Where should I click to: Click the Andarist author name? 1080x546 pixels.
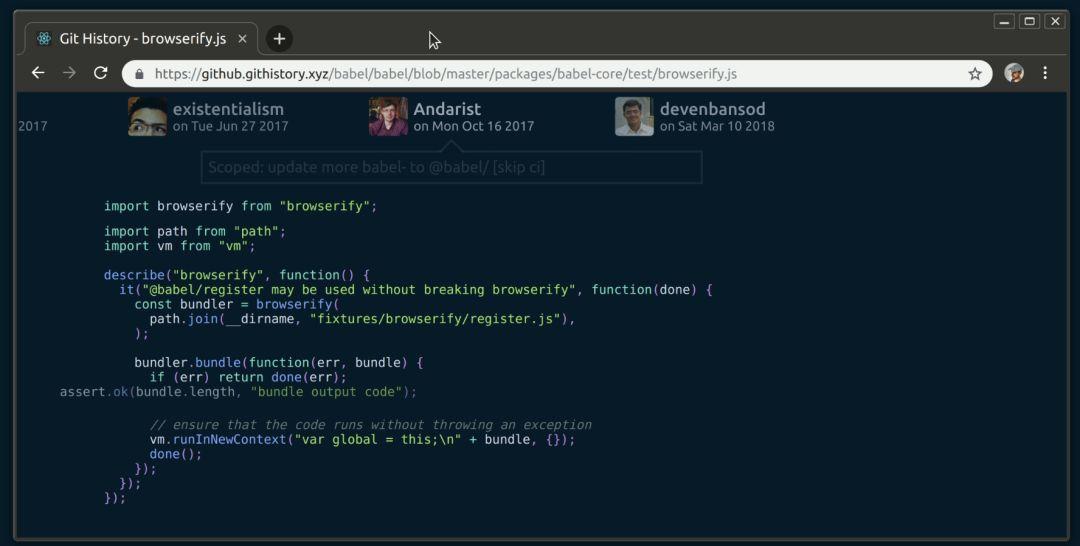click(447, 109)
